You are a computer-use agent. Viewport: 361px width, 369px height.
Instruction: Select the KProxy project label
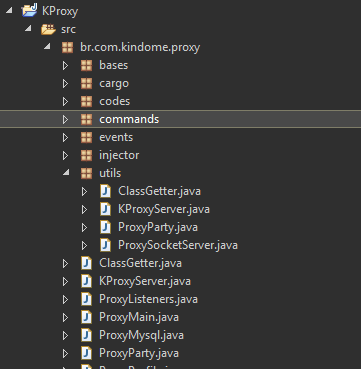60,11
